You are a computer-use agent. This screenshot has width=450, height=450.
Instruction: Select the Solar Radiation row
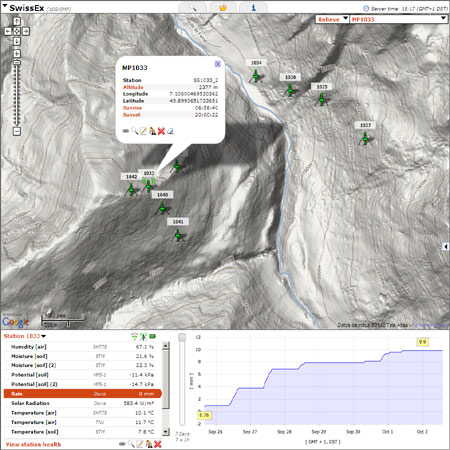point(83,403)
